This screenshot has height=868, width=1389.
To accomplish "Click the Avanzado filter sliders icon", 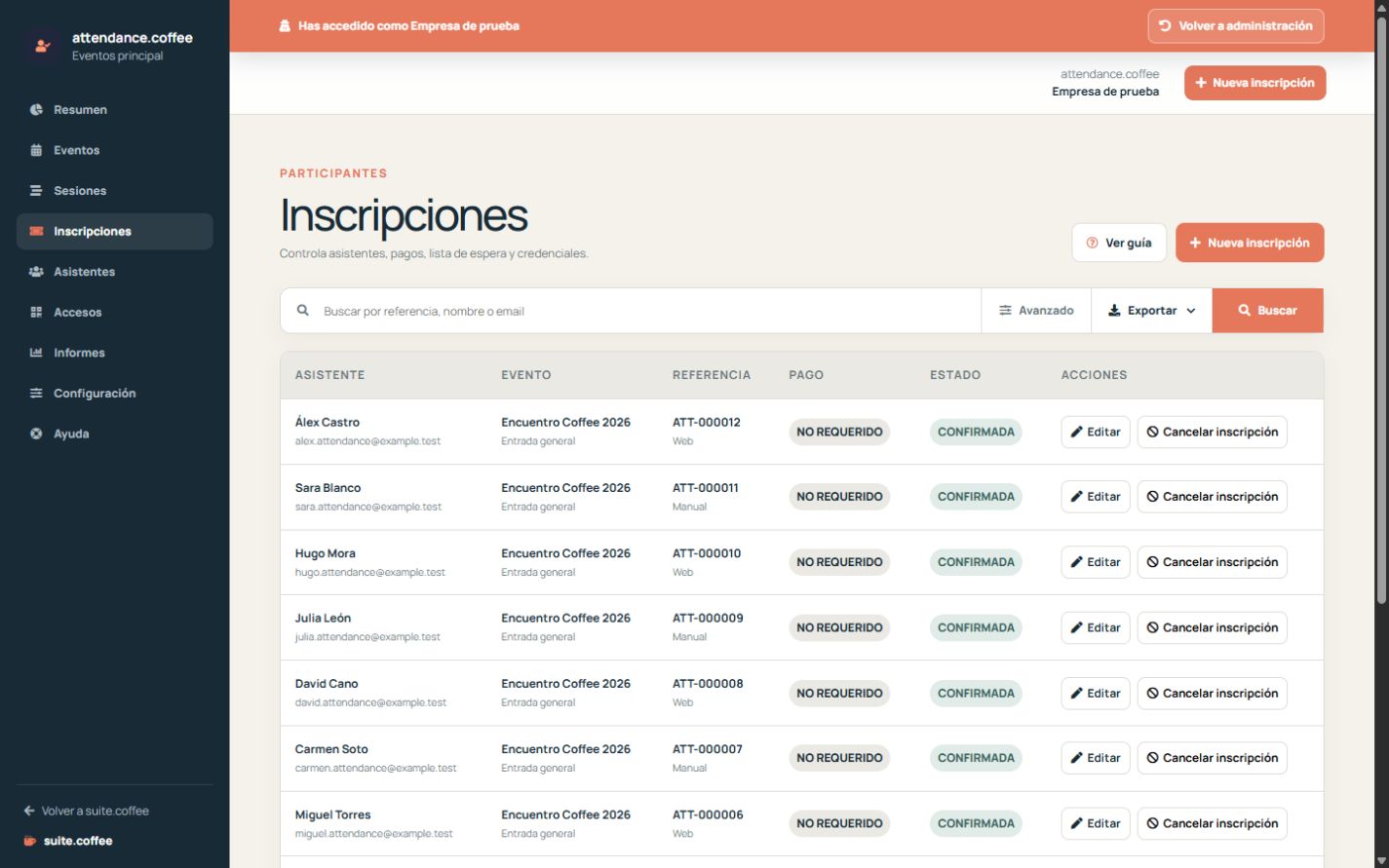I will point(1005,311).
